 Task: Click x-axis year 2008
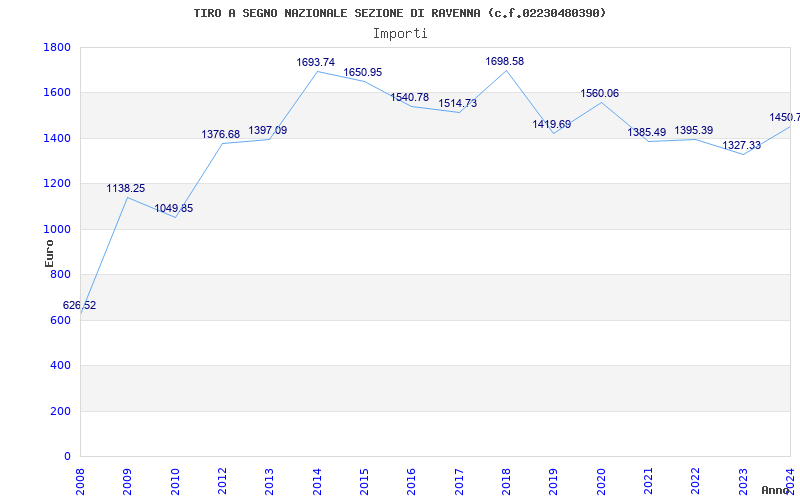tap(80, 482)
